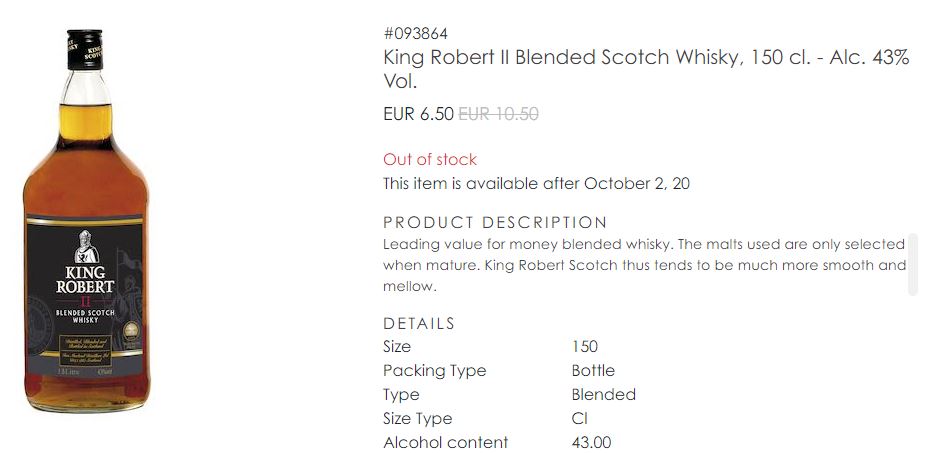Click the scrollbar beside the product description
The width and height of the screenshot is (952, 453).
(x=912, y=265)
